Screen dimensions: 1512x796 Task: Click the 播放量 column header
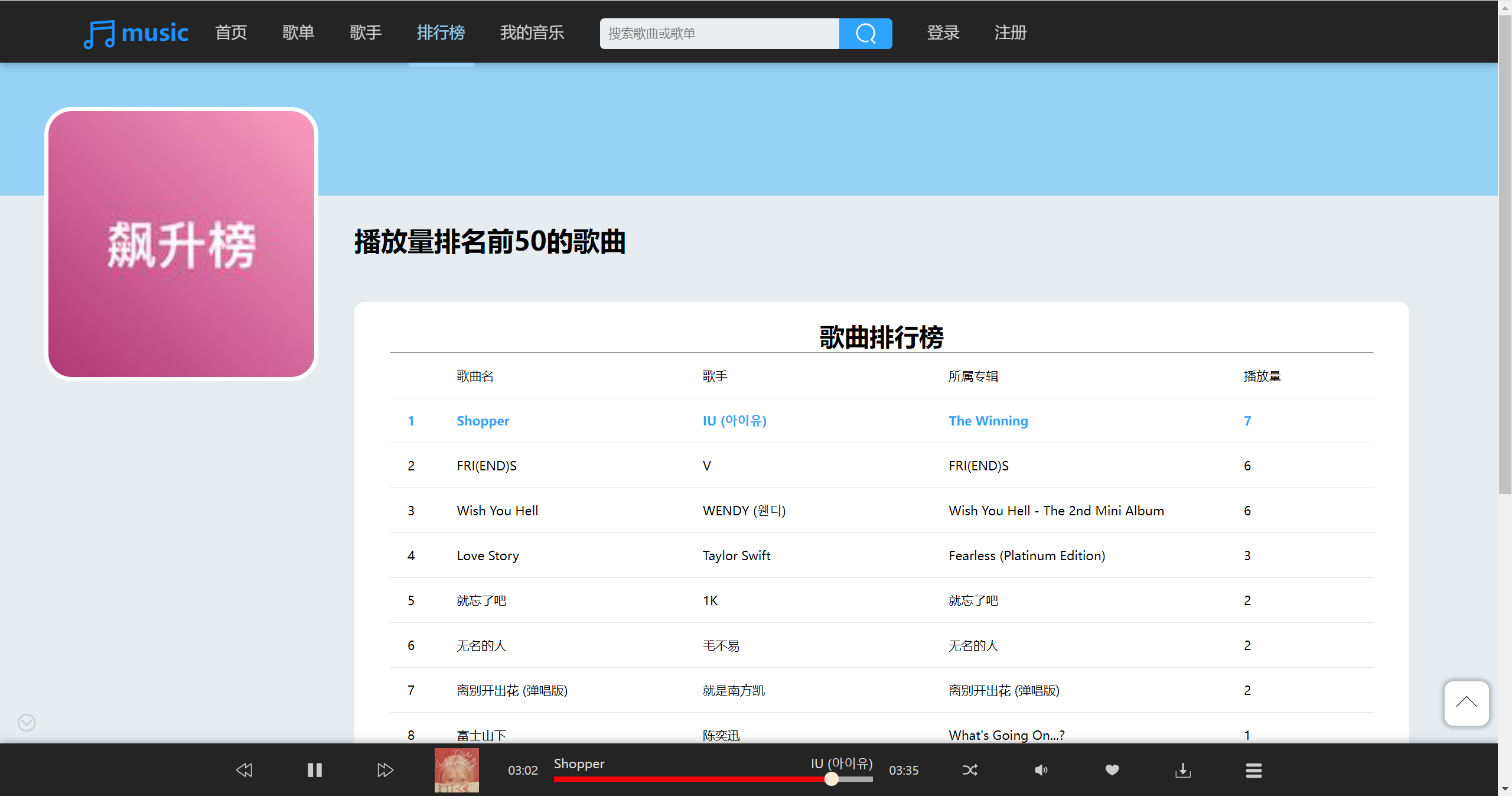pos(1262,376)
